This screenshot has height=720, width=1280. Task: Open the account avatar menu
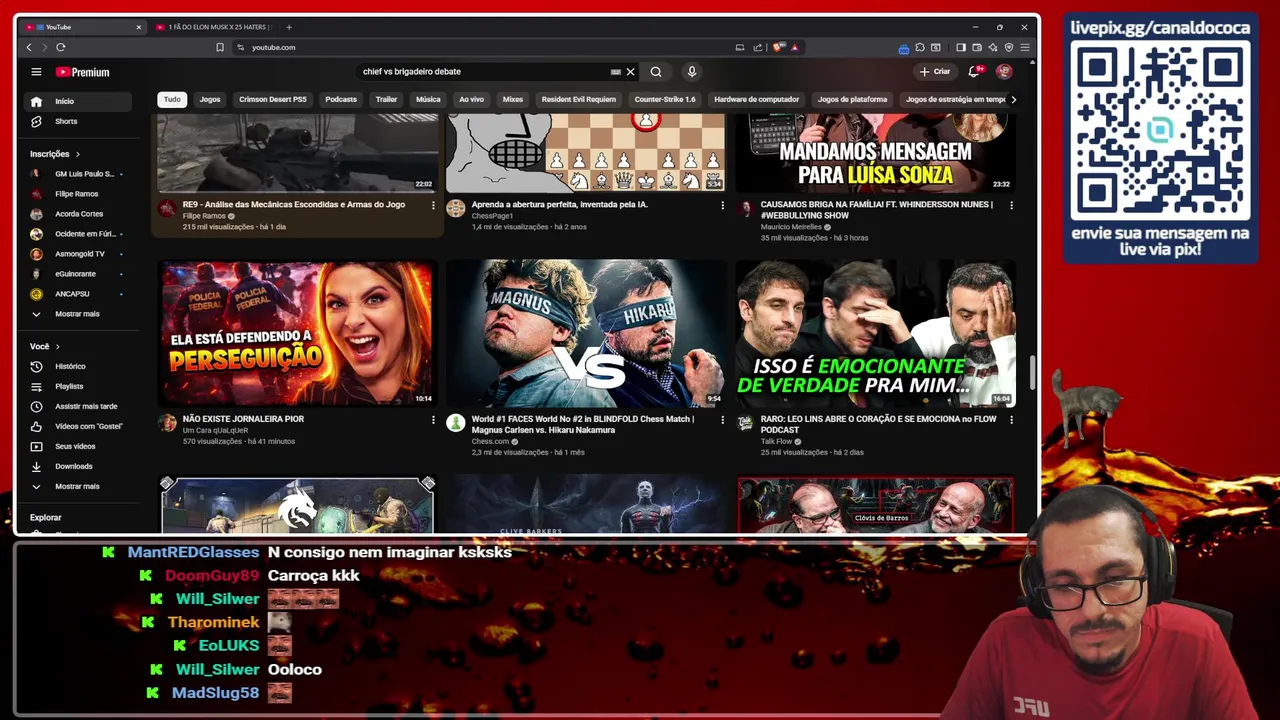pos(1004,72)
